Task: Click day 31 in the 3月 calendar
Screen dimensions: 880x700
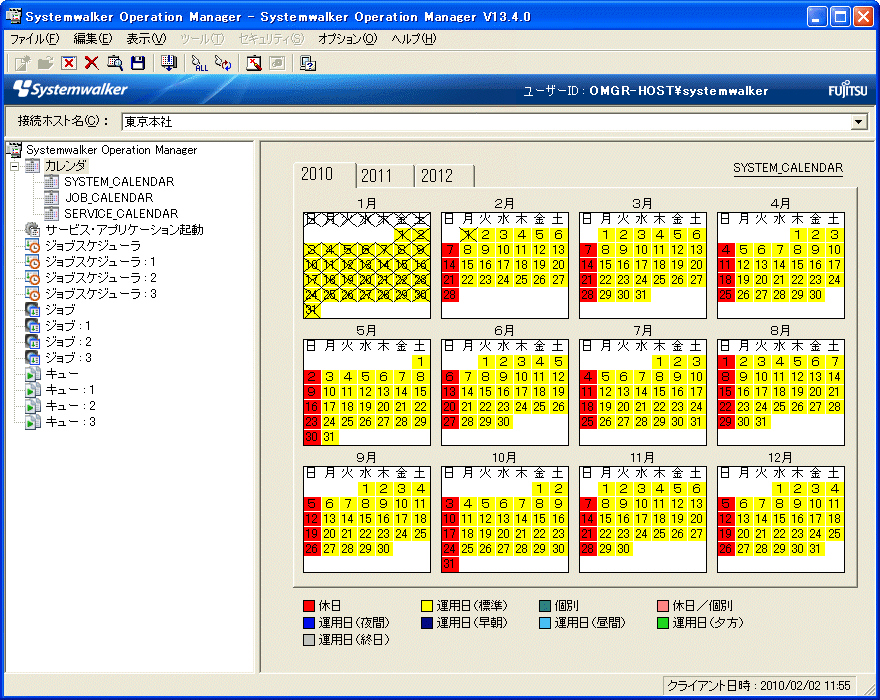Action: click(x=641, y=295)
